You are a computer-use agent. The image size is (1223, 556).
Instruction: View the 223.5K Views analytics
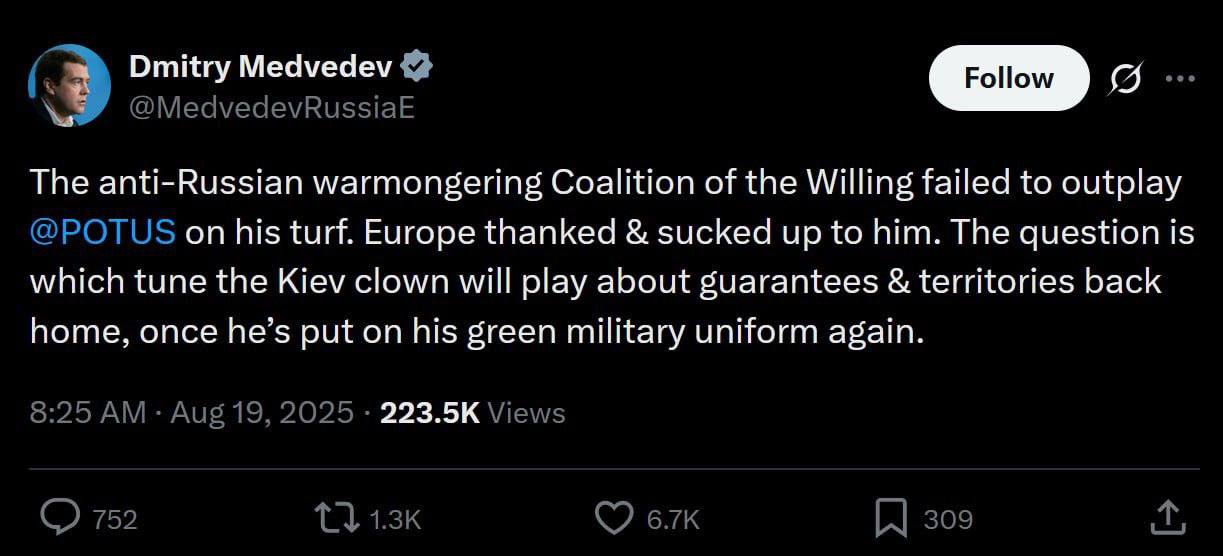pos(473,413)
